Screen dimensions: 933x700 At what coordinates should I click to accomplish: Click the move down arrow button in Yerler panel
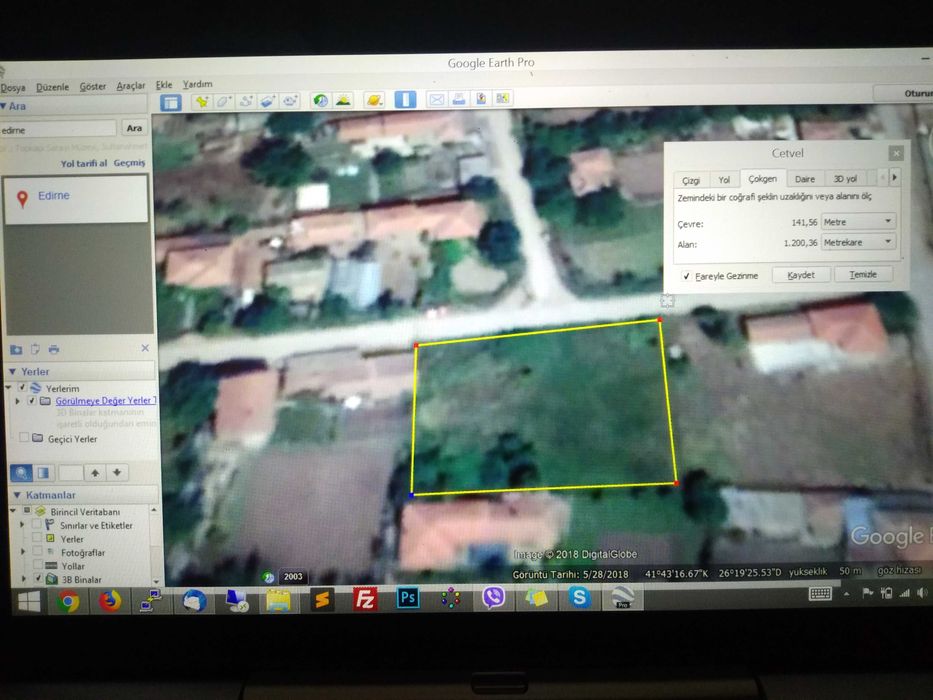coord(117,473)
